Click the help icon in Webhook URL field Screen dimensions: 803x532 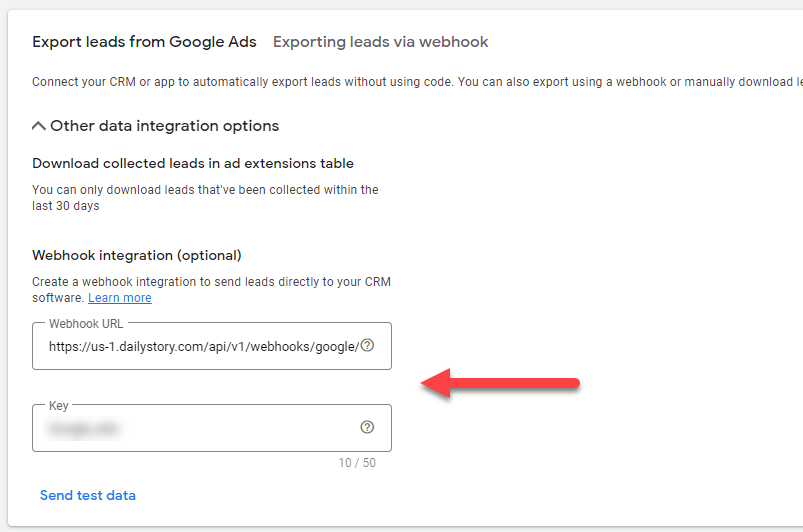[x=367, y=346]
